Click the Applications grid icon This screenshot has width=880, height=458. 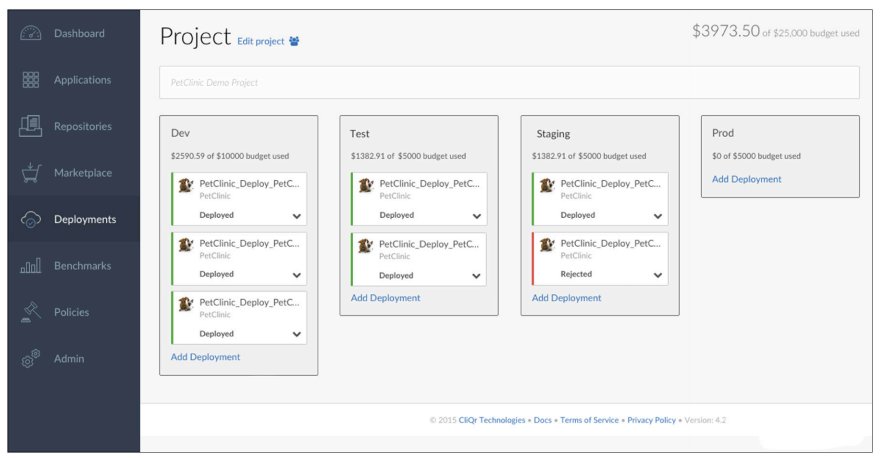coord(31,80)
